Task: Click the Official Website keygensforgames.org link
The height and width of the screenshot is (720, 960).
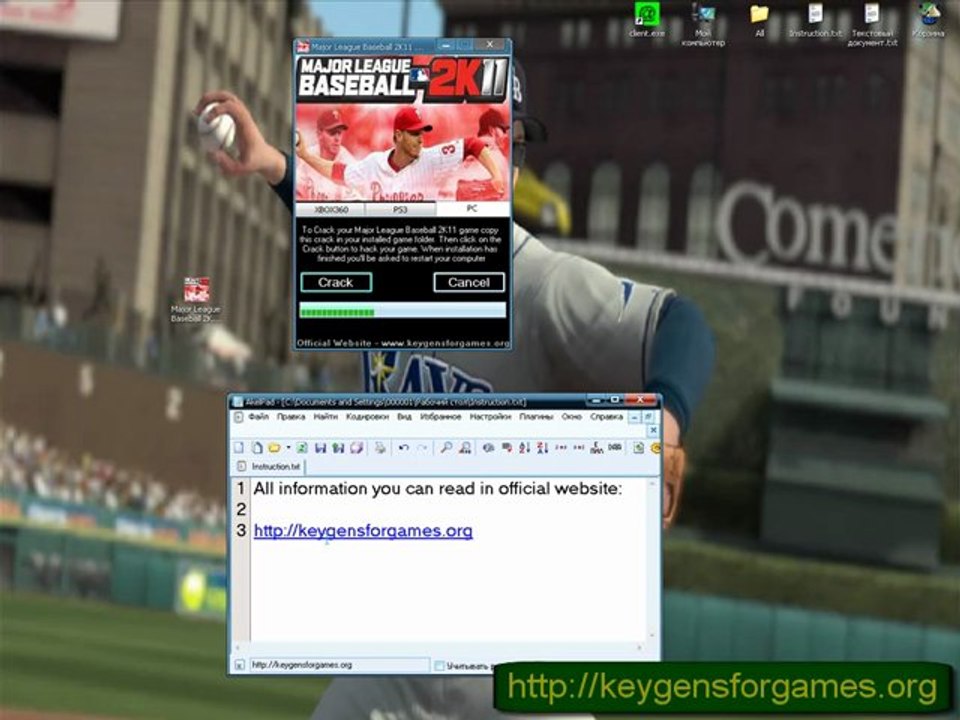Action: click(403, 343)
